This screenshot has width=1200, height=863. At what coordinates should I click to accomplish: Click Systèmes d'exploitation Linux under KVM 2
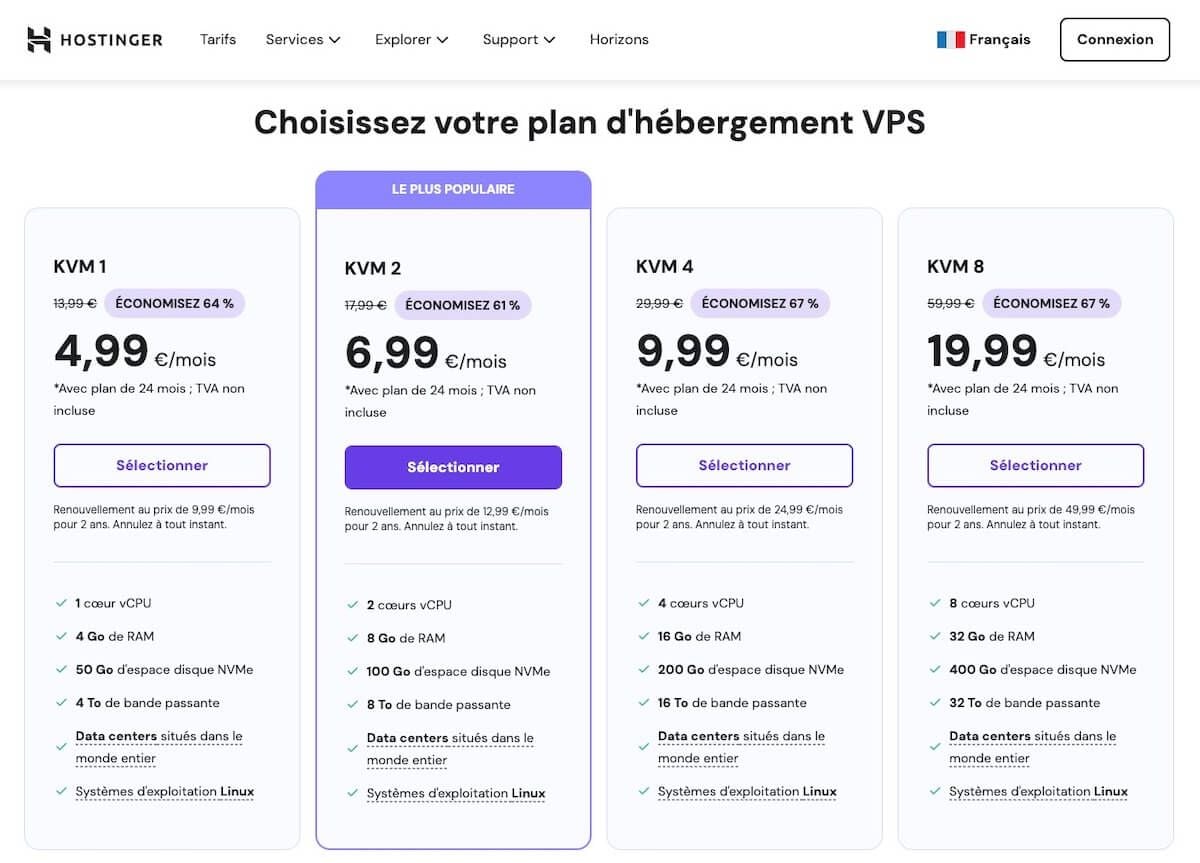coord(456,793)
